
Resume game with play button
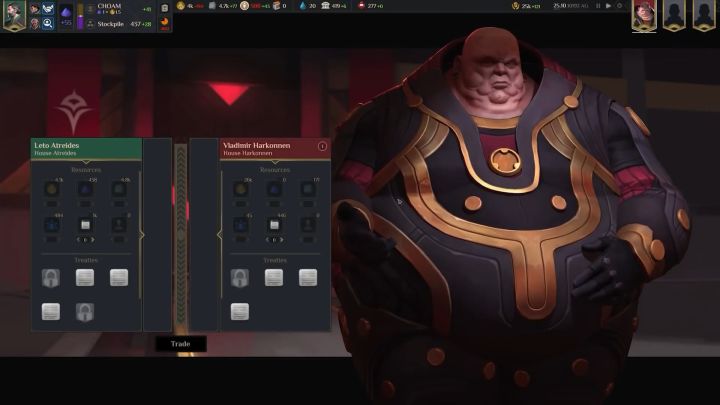(608, 6)
